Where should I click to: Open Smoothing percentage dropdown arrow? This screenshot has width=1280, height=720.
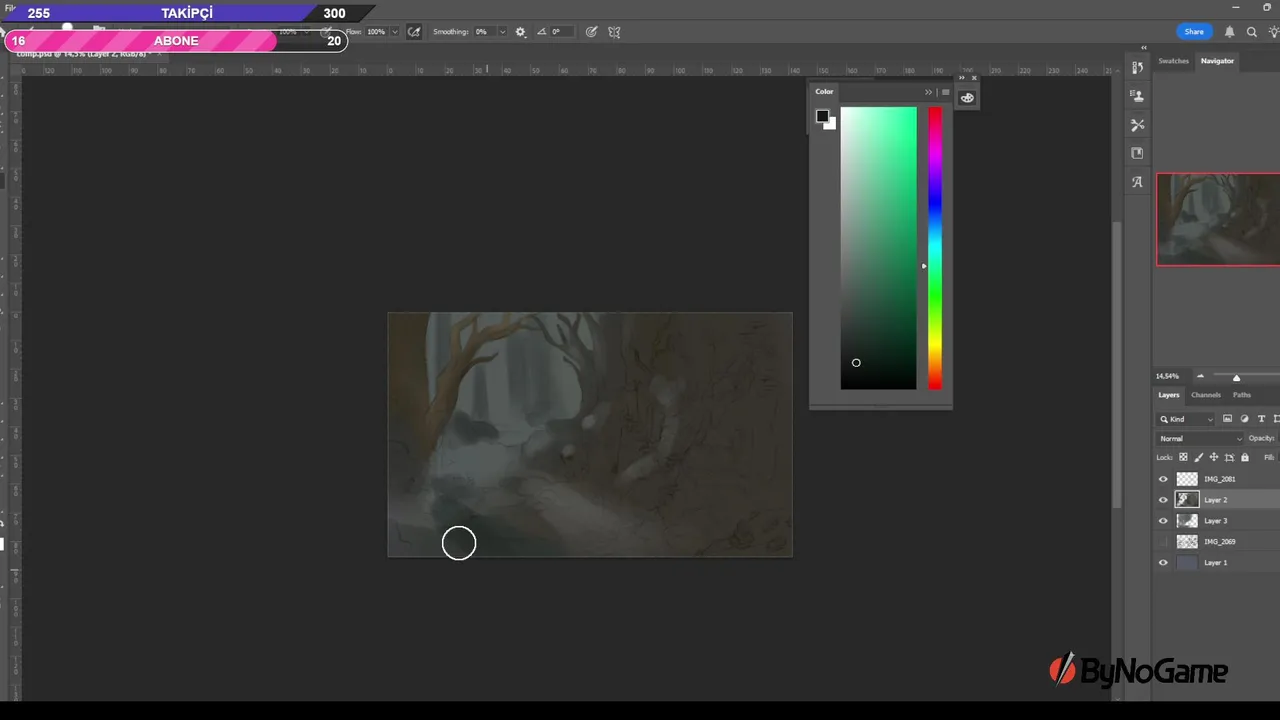click(502, 32)
